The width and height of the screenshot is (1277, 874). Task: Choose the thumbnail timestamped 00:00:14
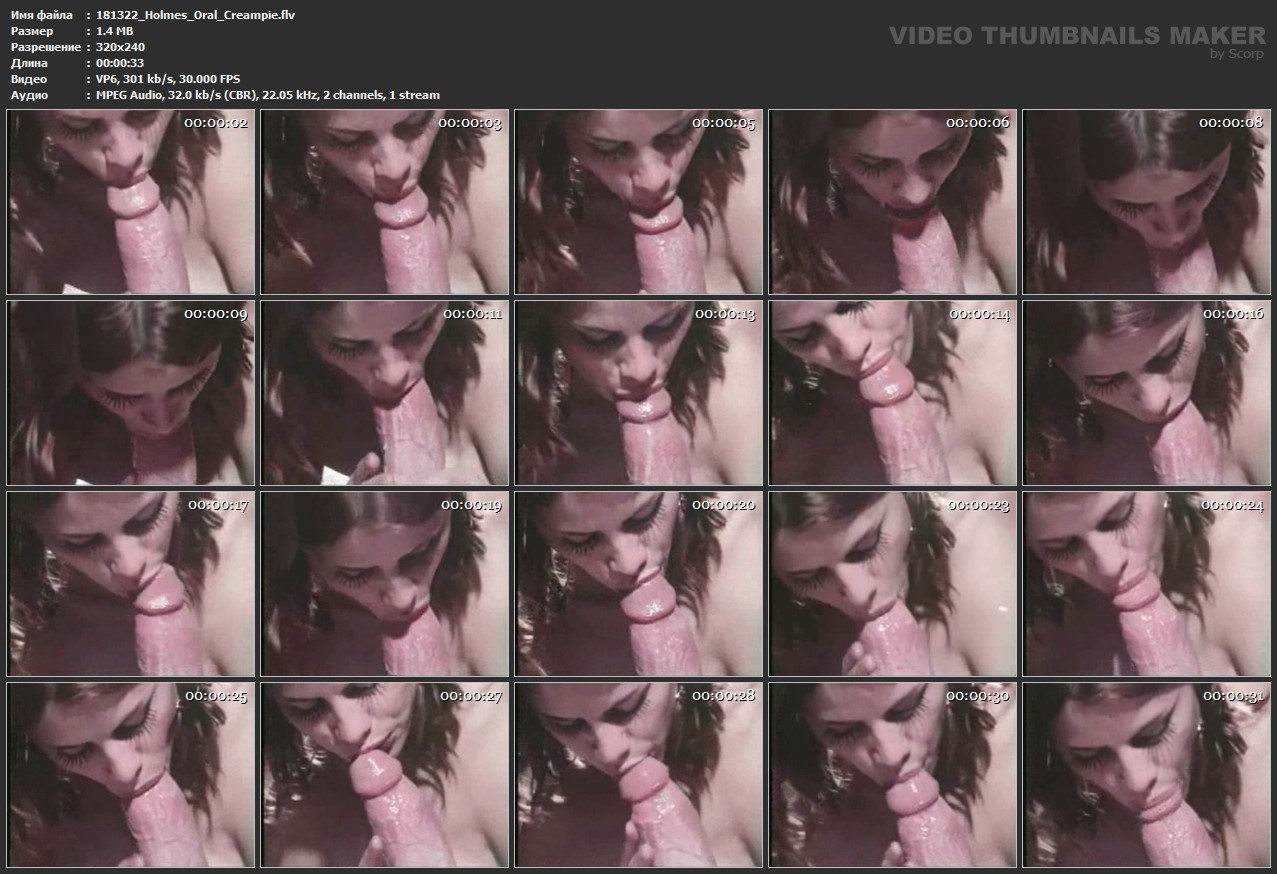click(892, 392)
